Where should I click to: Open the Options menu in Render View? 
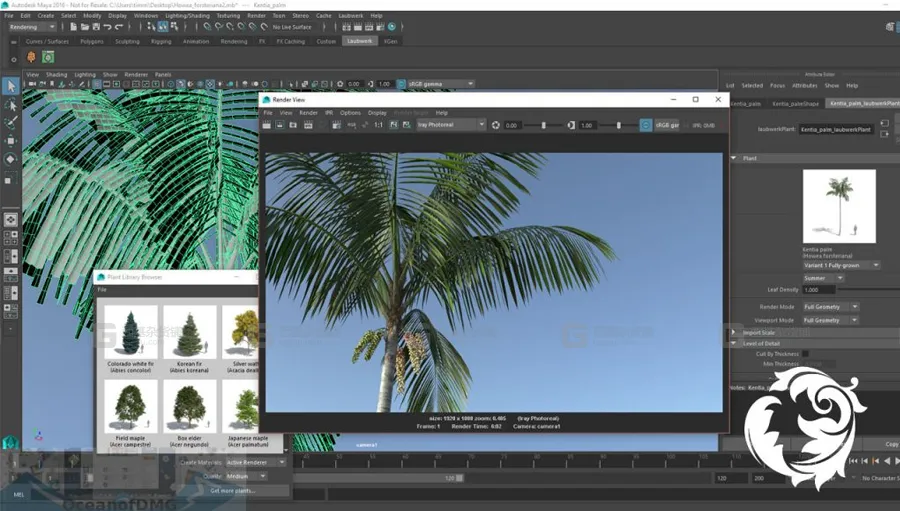(x=350, y=113)
